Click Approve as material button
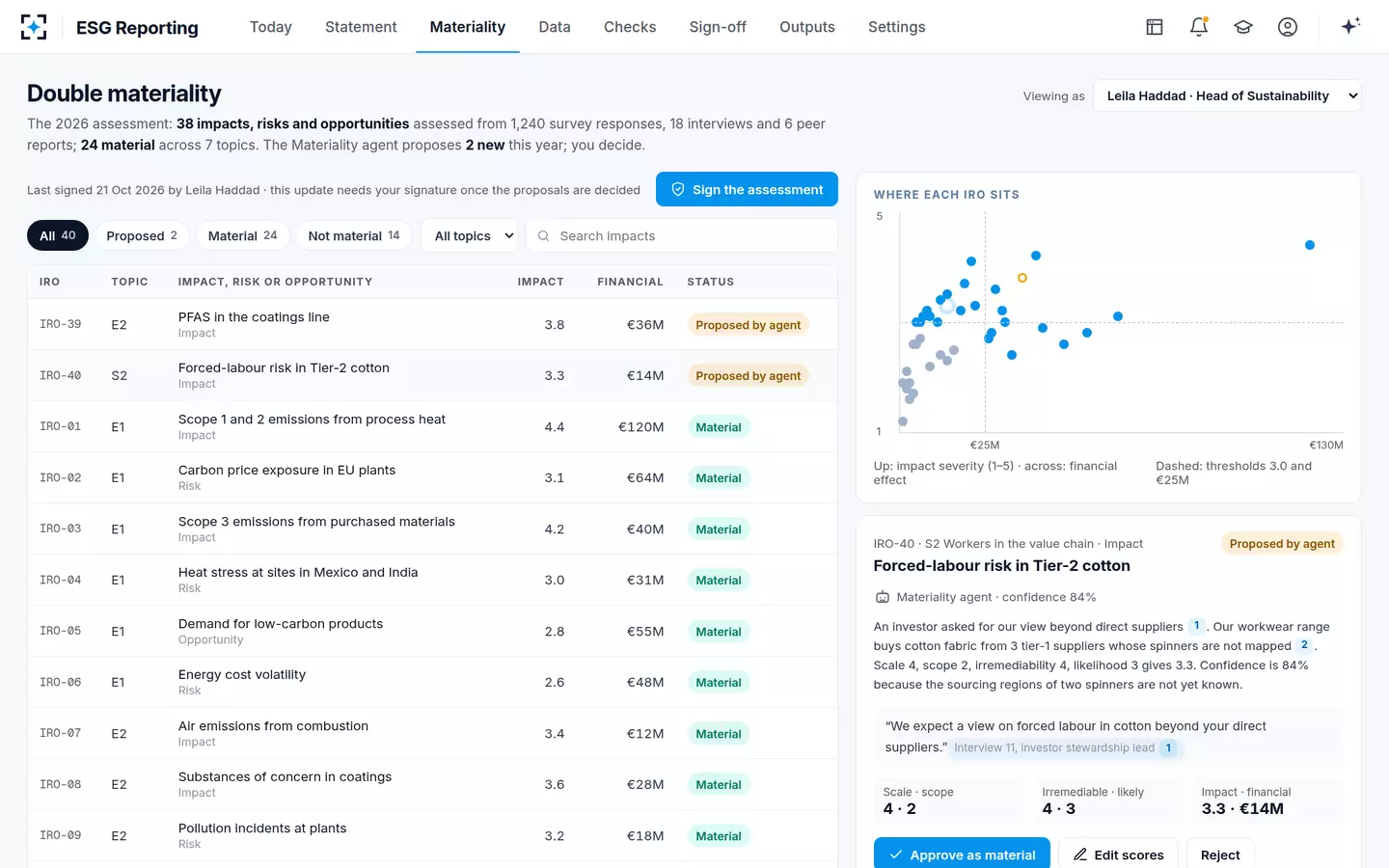The image size is (1389, 868). pyautogui.click(x=962, y=854)
